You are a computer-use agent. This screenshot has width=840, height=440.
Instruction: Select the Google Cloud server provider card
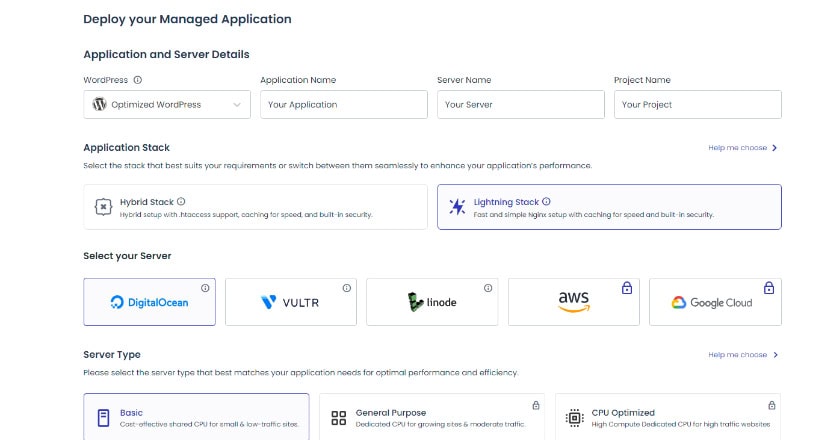[715, 302]
